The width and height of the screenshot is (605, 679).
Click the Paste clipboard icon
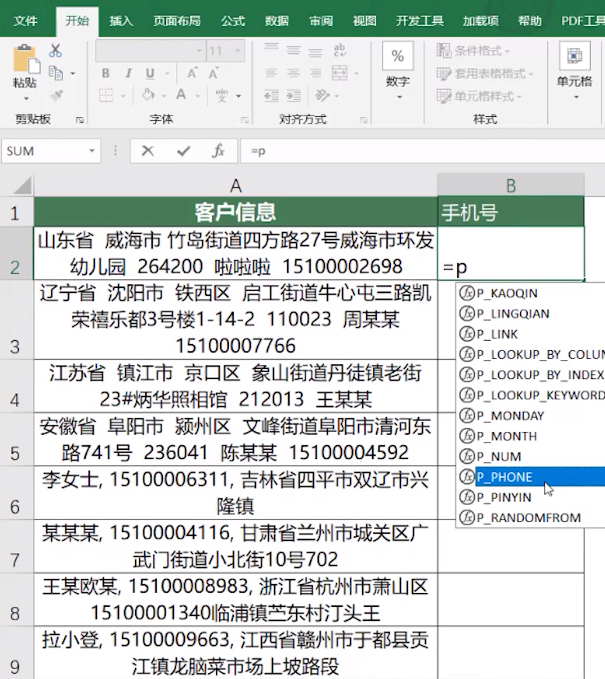click(x=26, y=59)
